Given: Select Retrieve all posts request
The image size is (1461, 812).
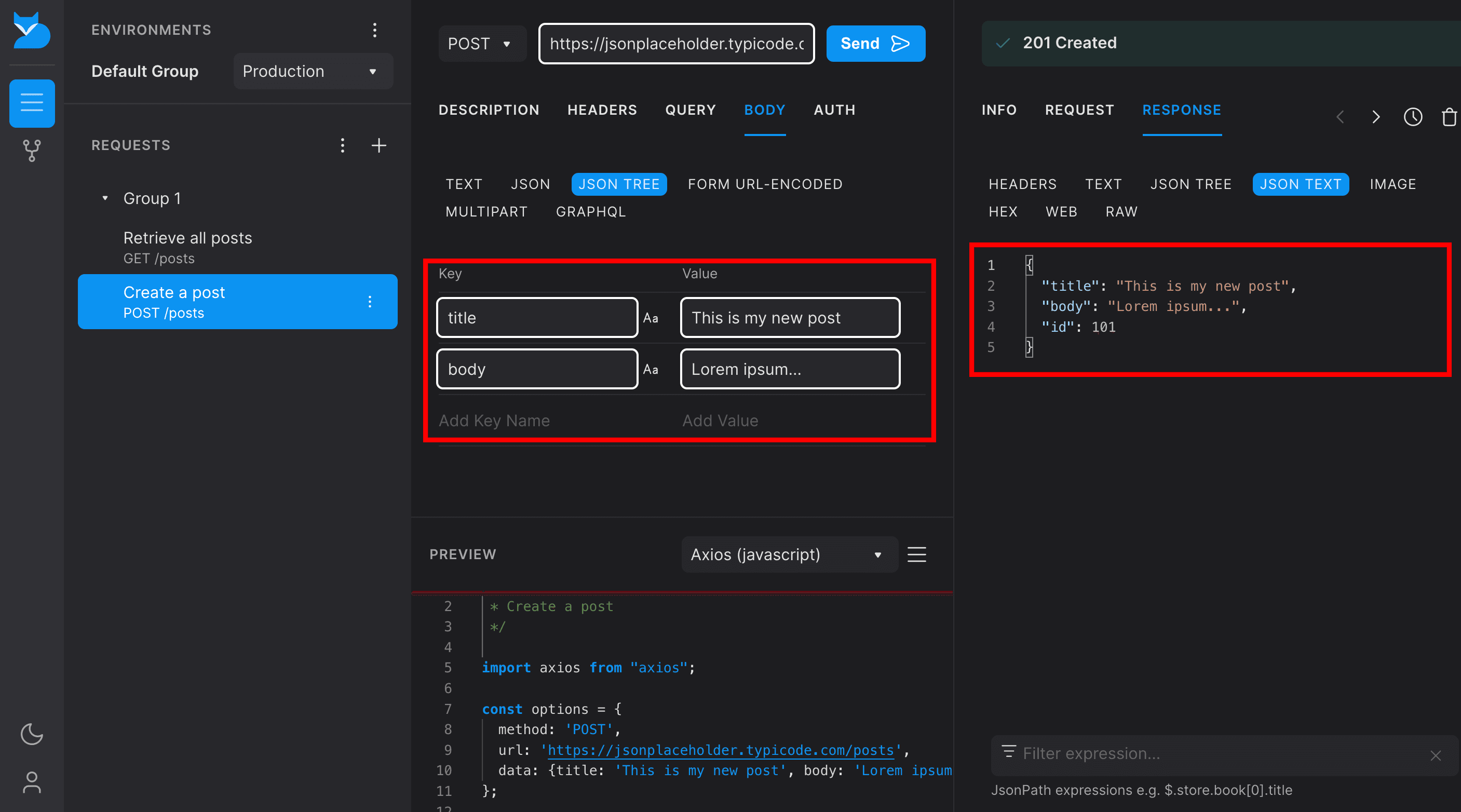Looking at the screenshot, I should coord(238,247).
